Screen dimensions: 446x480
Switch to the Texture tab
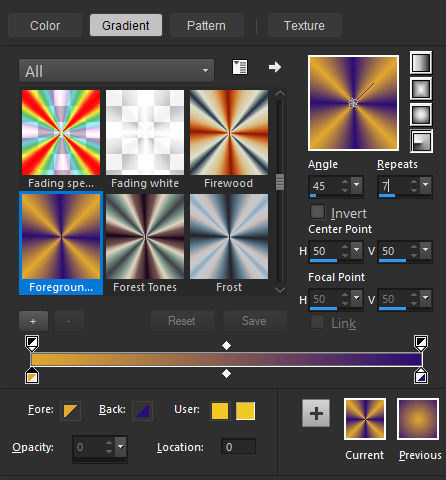point(304,25)
